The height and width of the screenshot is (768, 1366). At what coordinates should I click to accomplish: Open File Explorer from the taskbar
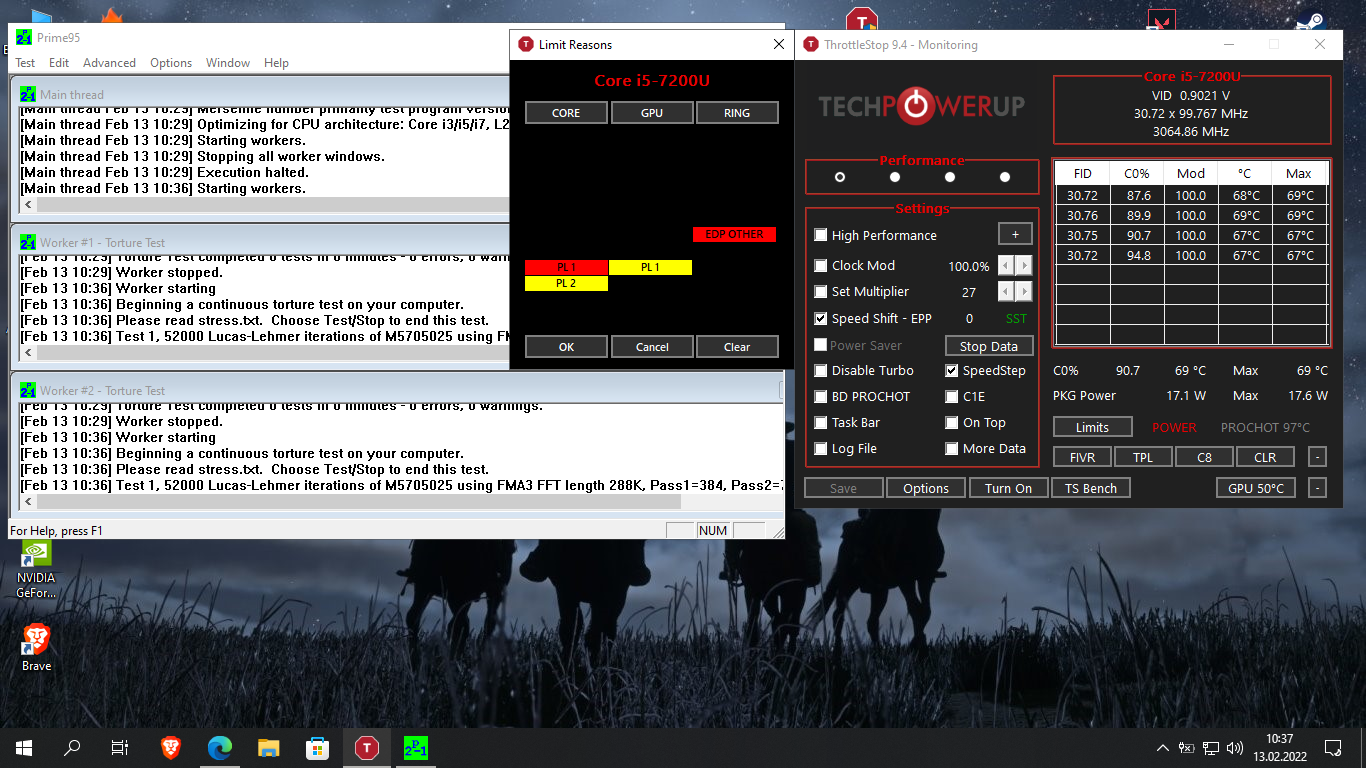point(268,747)
